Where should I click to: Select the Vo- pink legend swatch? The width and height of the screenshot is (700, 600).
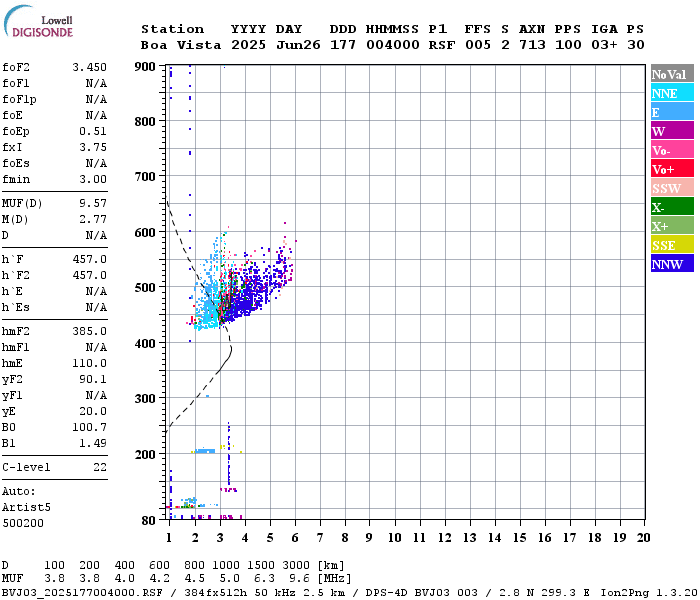point(672,150)
